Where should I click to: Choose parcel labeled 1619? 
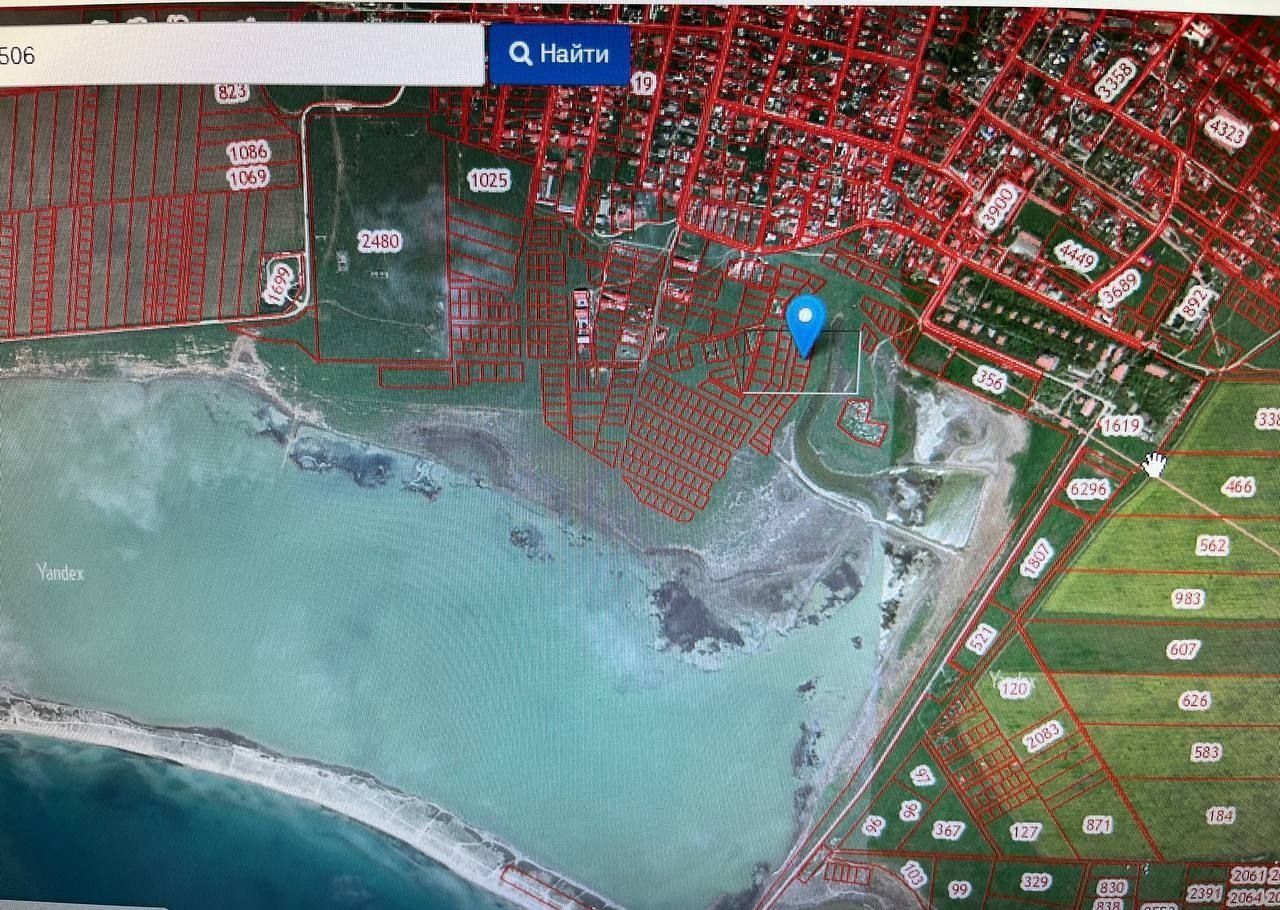tap(1120, 426)
